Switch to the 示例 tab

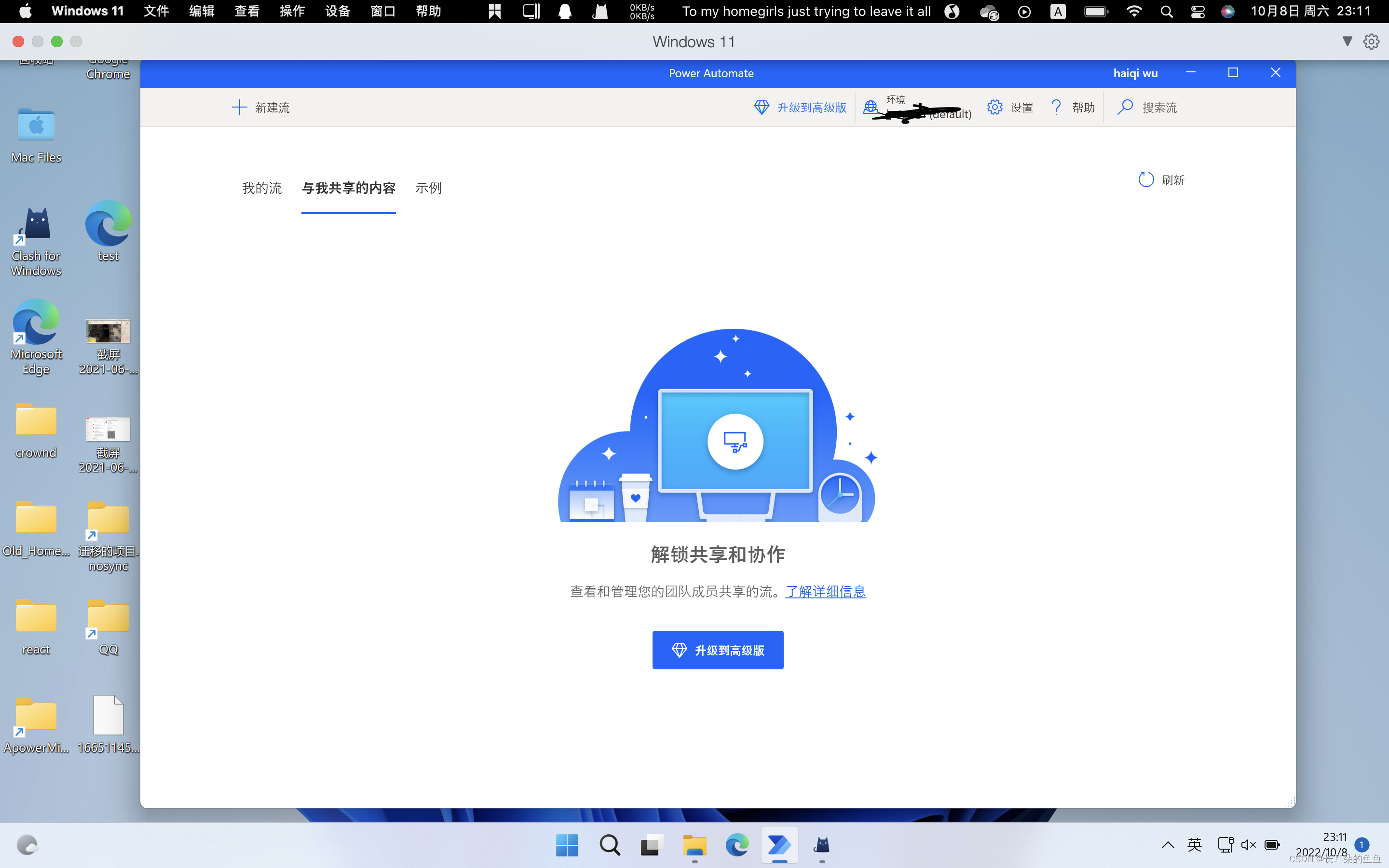[428, 188]
